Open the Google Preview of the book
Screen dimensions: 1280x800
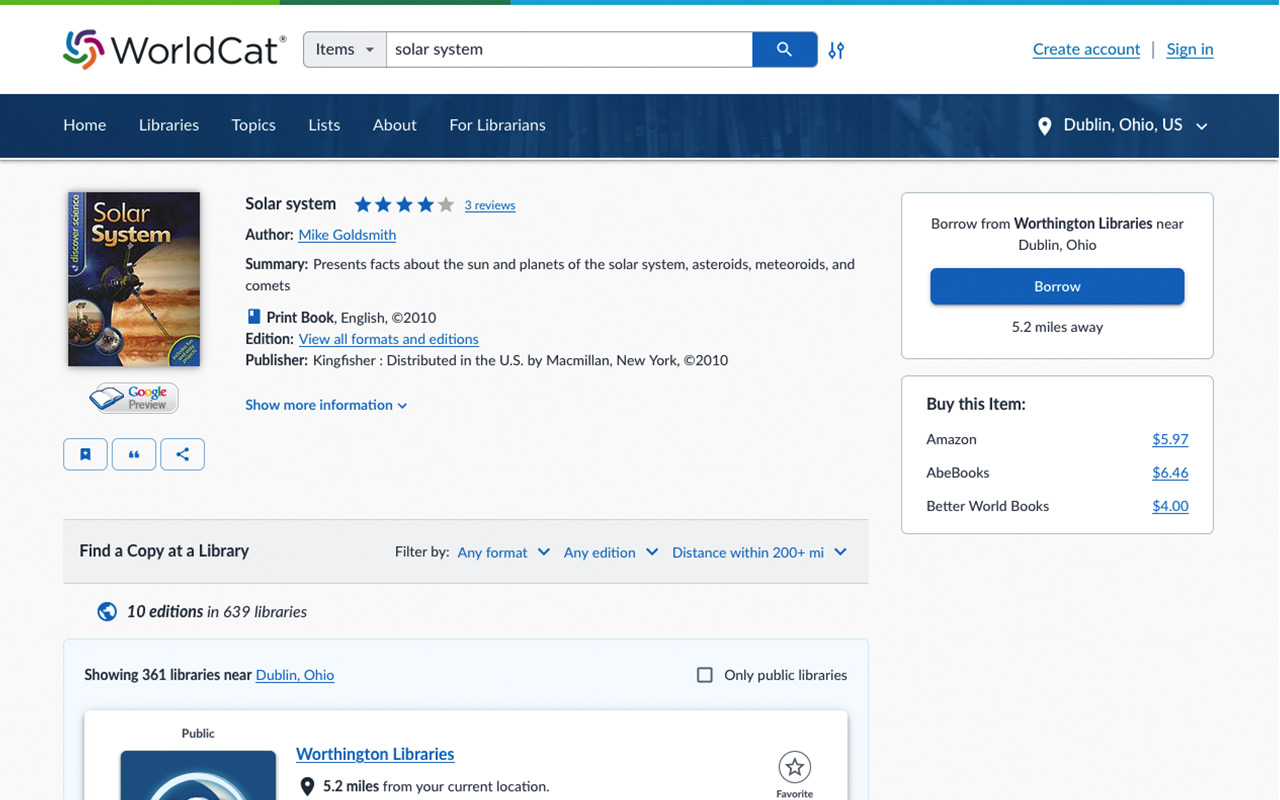[x=132, y=398]
